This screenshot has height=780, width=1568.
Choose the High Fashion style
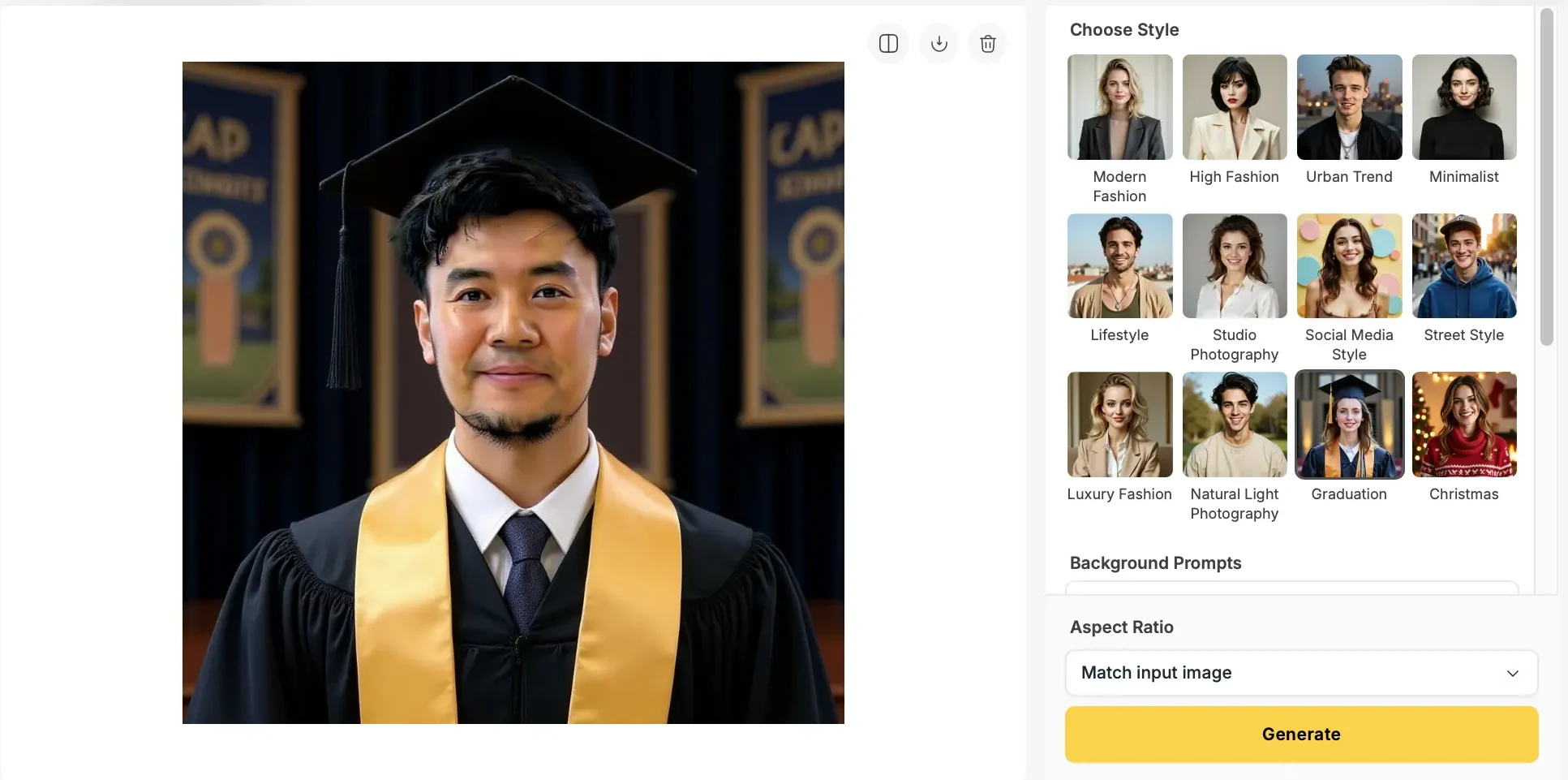1234,107
